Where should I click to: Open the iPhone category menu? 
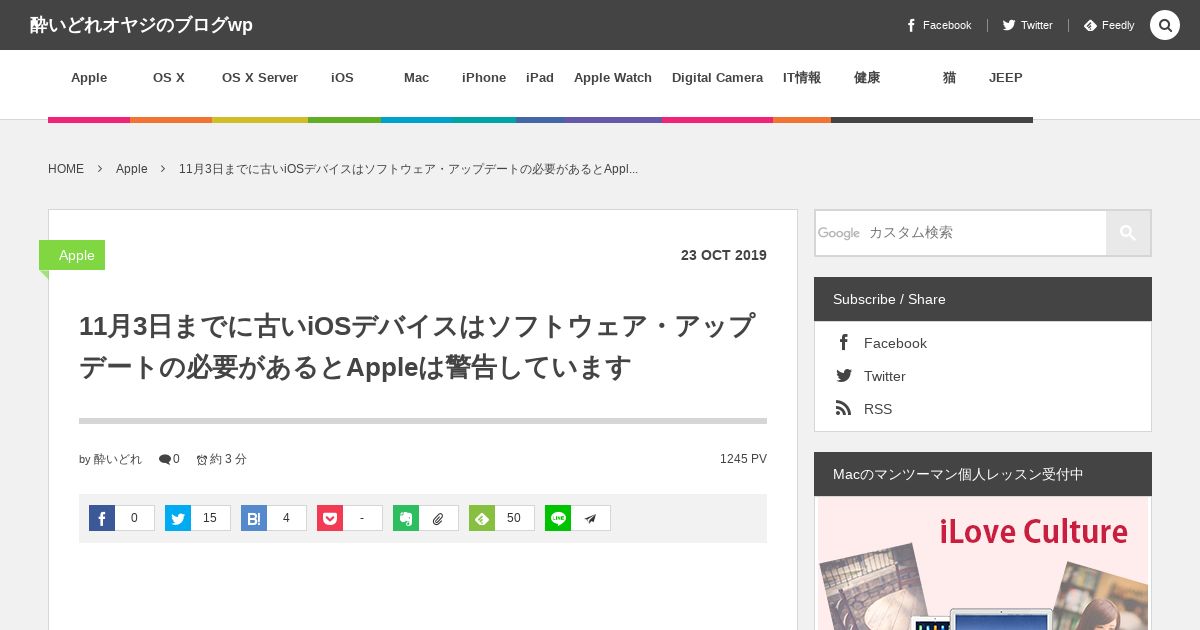[484, 78]
